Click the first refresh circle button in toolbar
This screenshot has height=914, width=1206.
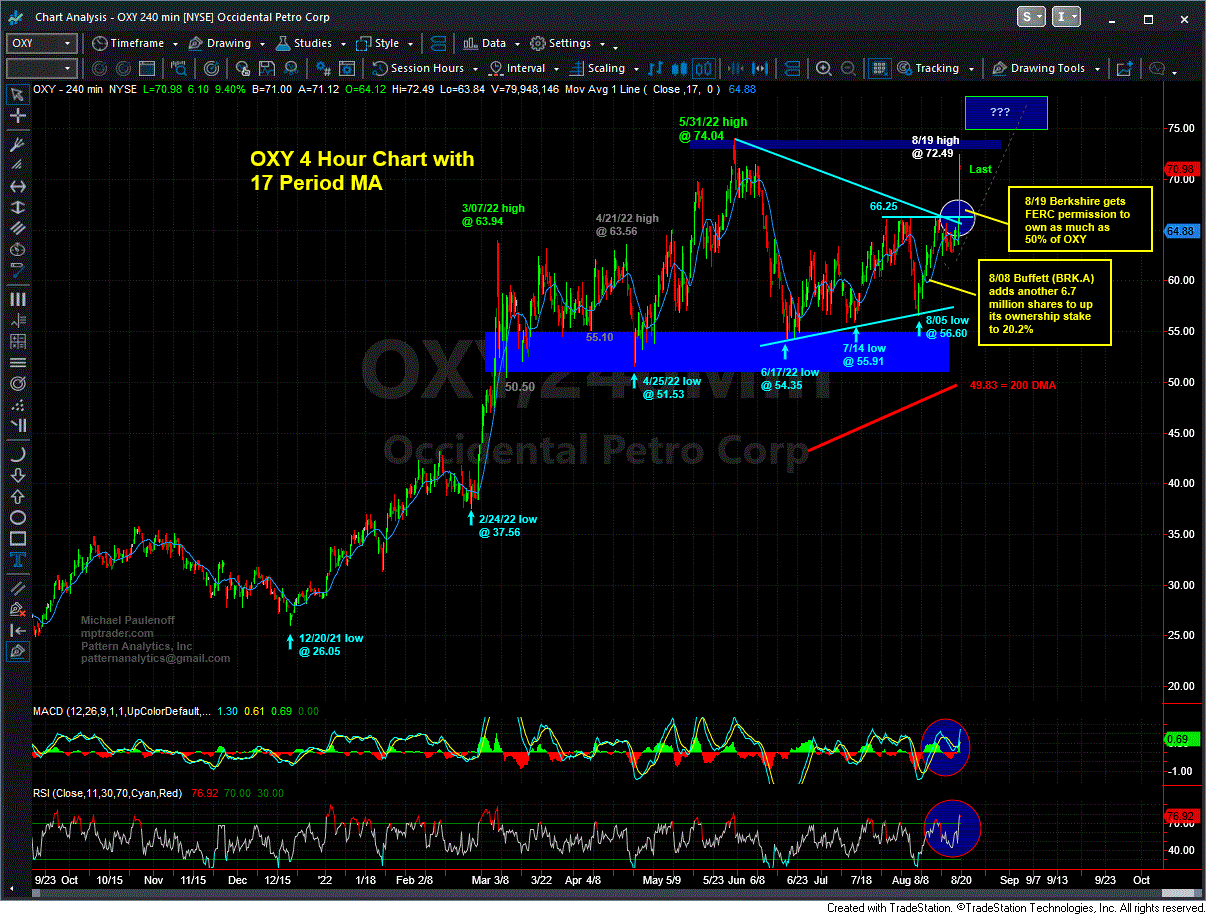pyautogui.click(x=98, y=68)
